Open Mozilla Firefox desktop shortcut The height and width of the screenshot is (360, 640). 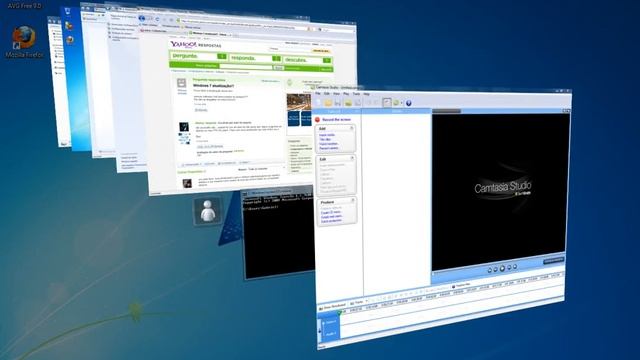(x=24, y=42)
